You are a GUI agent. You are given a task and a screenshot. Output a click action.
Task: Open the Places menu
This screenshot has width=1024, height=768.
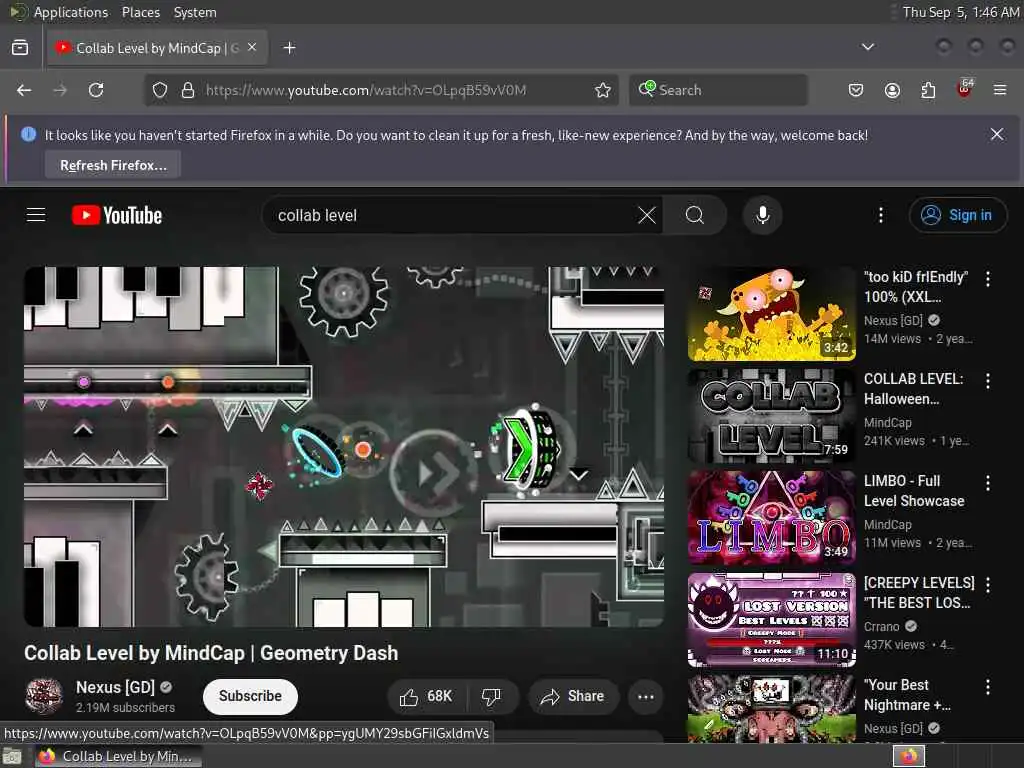tap(140, 12)
